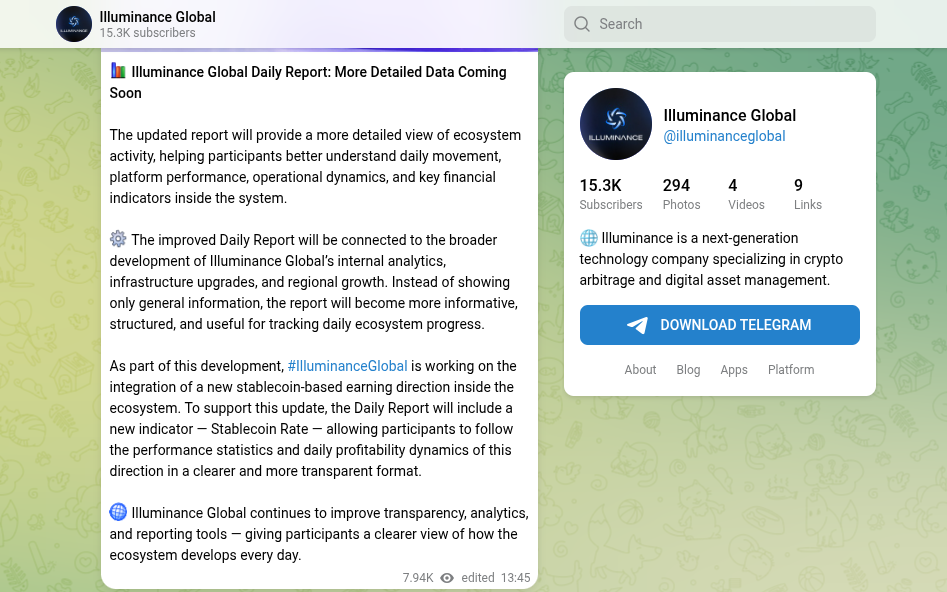Open the Platform footer link
Image resolution: width=947 pixels, height=592 pixels.
pyautogui.click(x=791, y=370)
